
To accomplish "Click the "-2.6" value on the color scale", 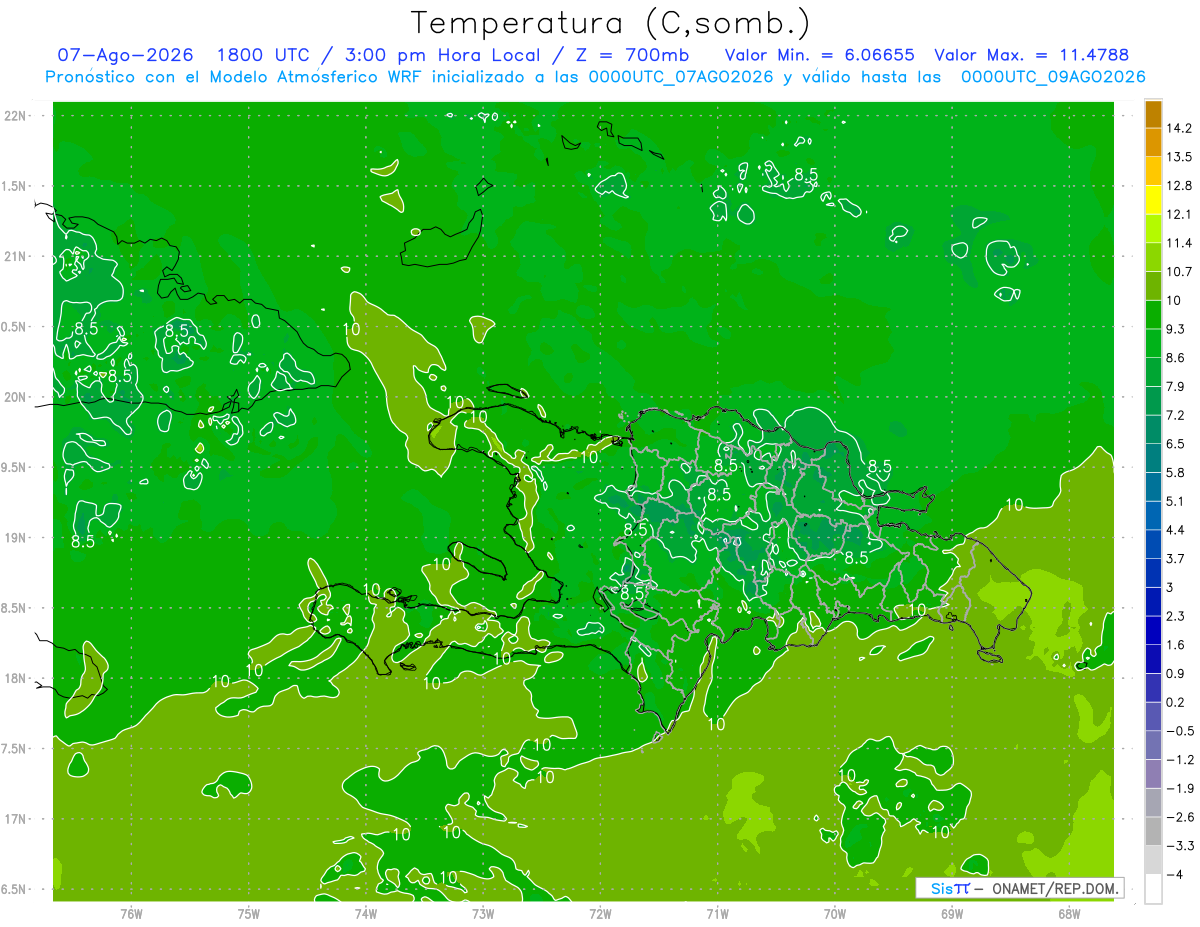I will (x=1179, y=817).
